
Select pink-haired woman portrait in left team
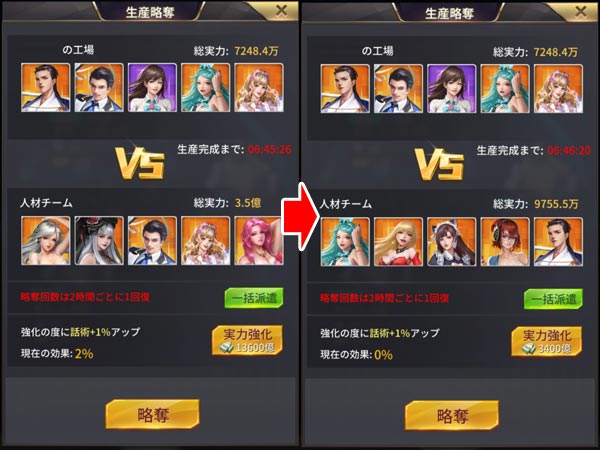click(x=259, y=241)
